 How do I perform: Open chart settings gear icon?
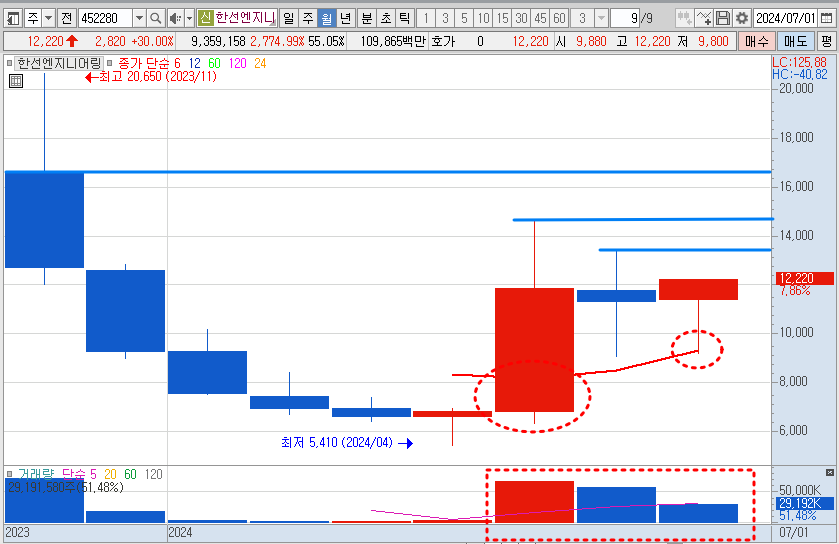[x=742, y=19]
